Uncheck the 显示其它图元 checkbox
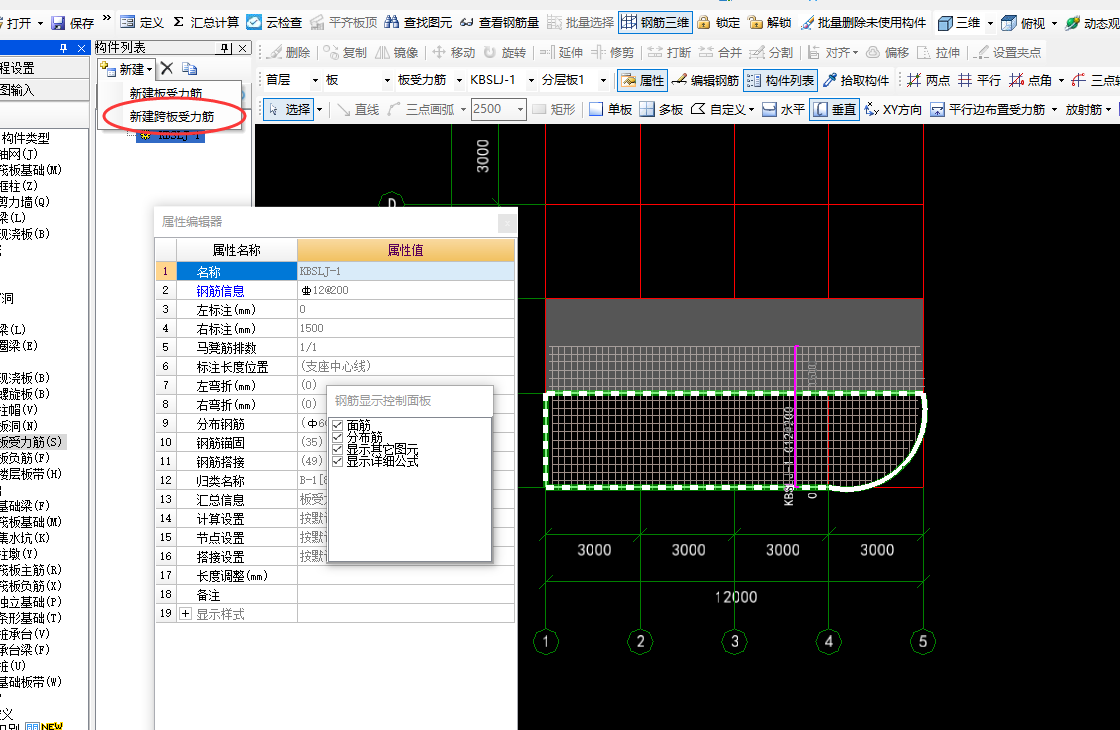 point(338,449)
